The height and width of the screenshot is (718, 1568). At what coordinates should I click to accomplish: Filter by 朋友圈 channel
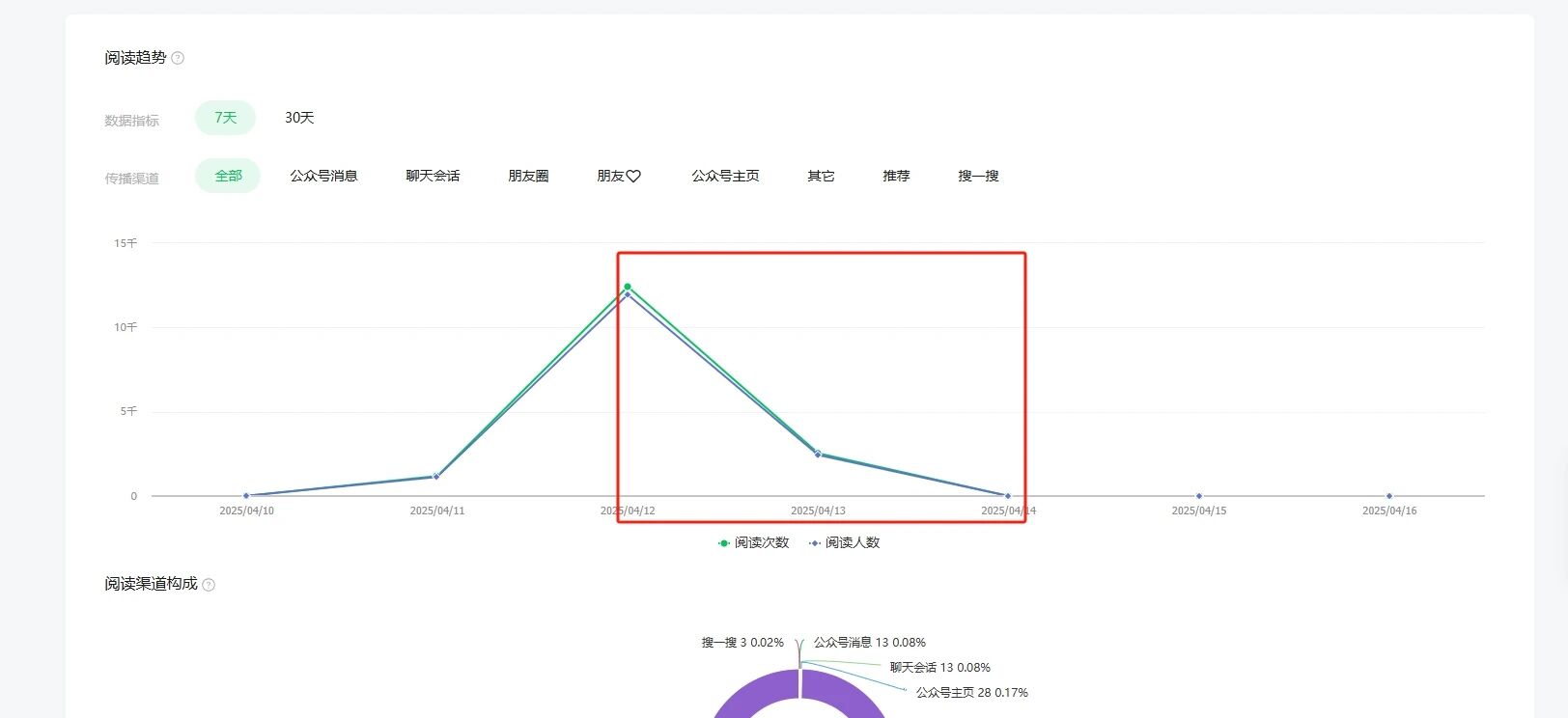[x=528, y=176]
